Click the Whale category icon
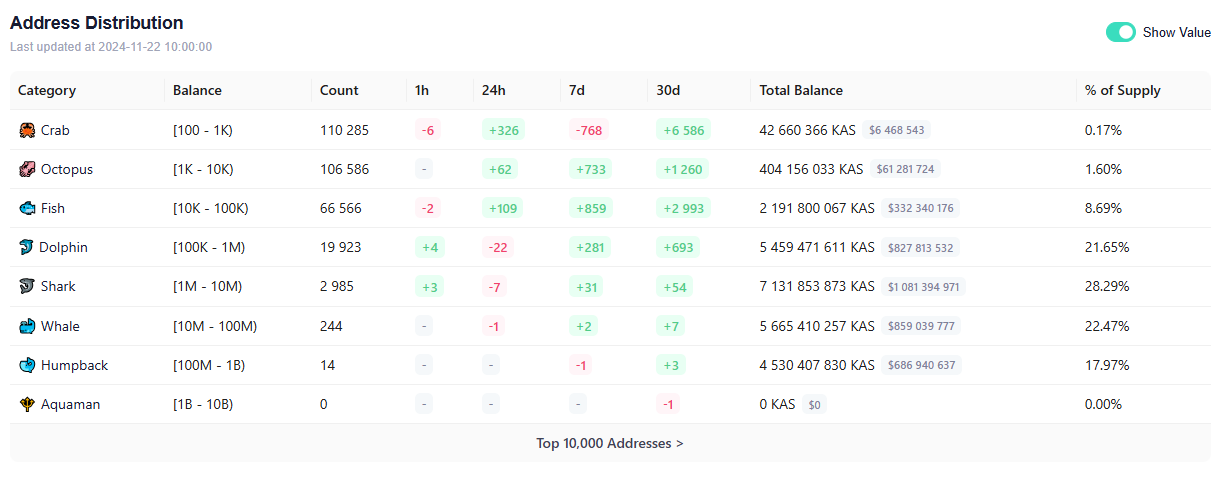 point(27,326)
